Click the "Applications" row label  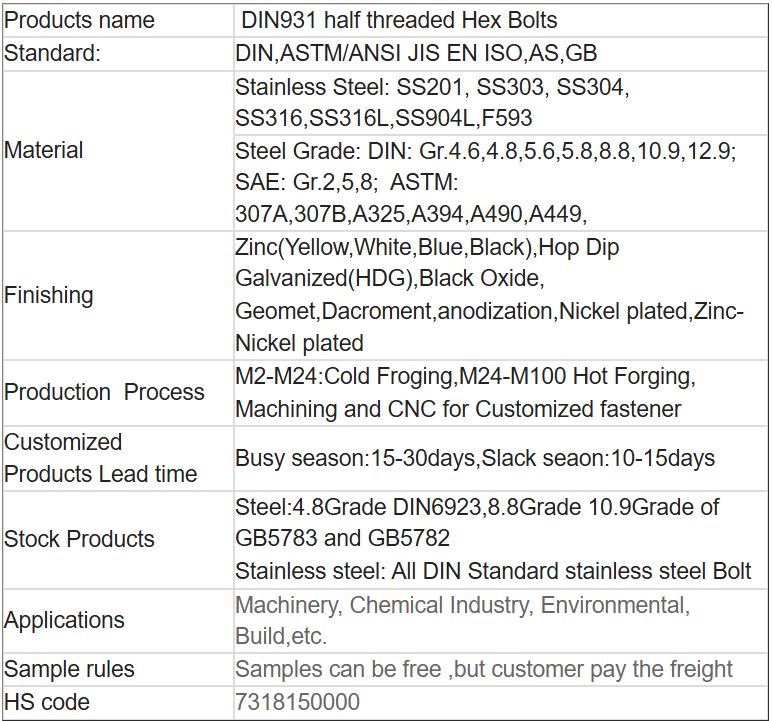(65, 620)
